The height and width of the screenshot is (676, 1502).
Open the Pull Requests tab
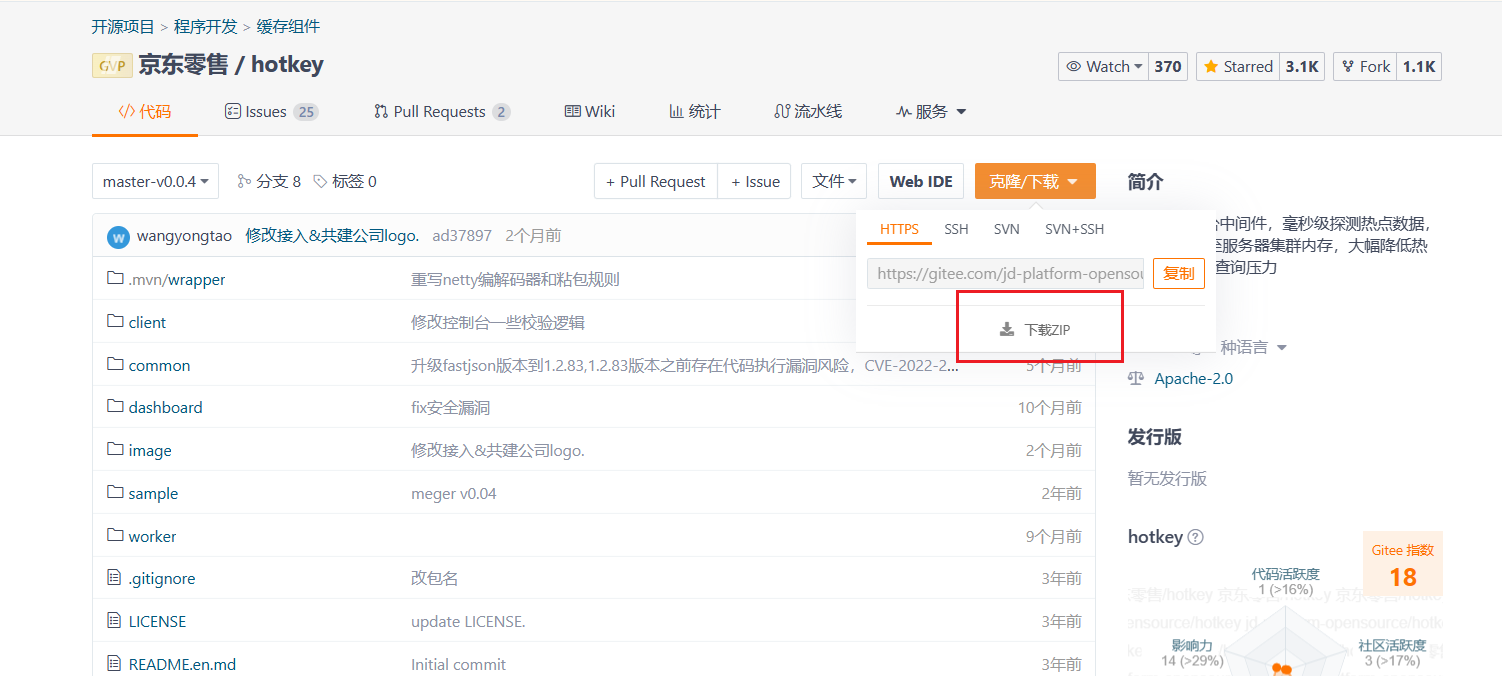(442, 111)
